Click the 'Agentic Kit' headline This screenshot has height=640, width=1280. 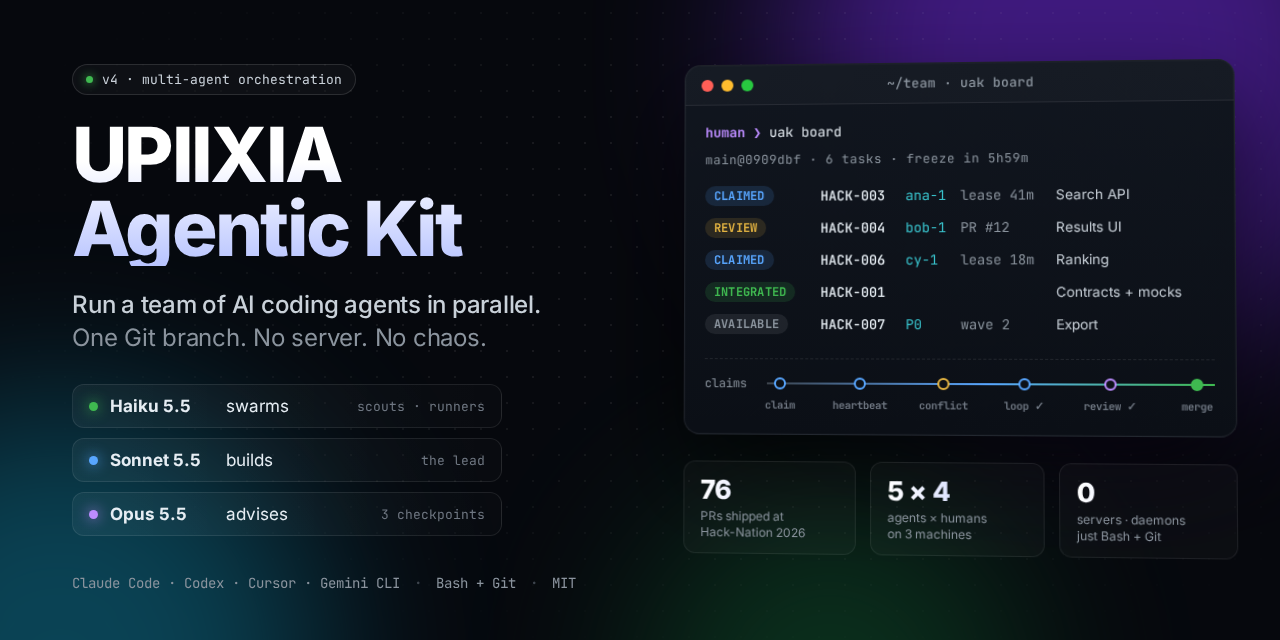tap(268, 231)
